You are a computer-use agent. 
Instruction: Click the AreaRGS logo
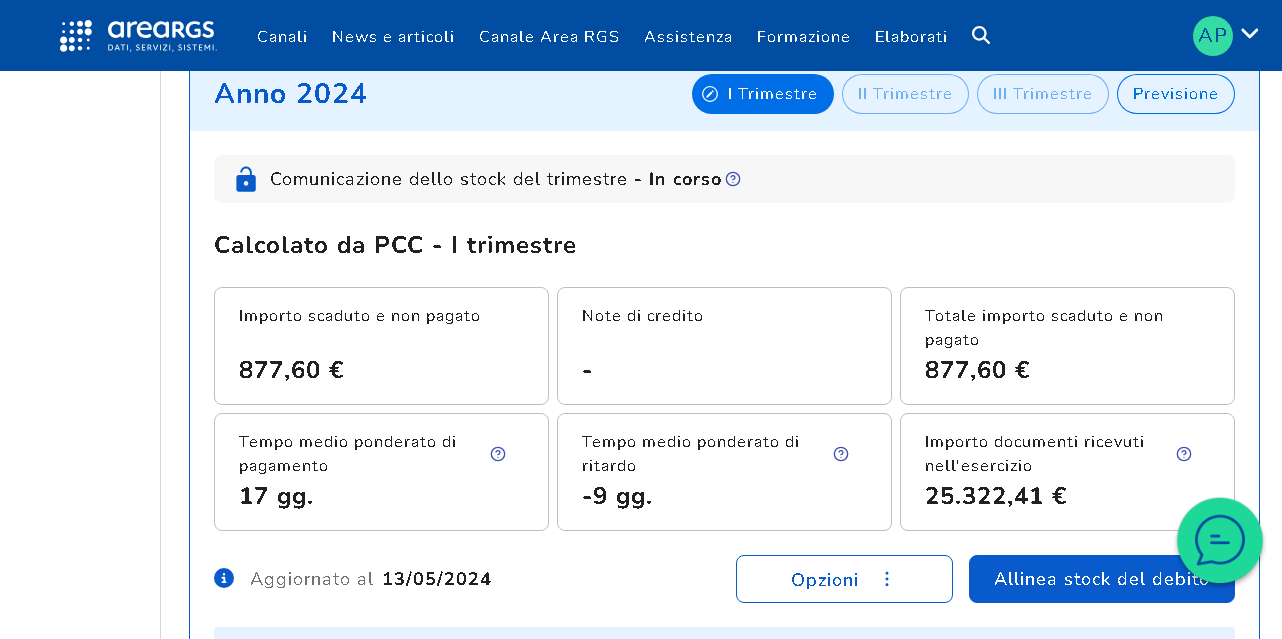click(x=138, y=36)
